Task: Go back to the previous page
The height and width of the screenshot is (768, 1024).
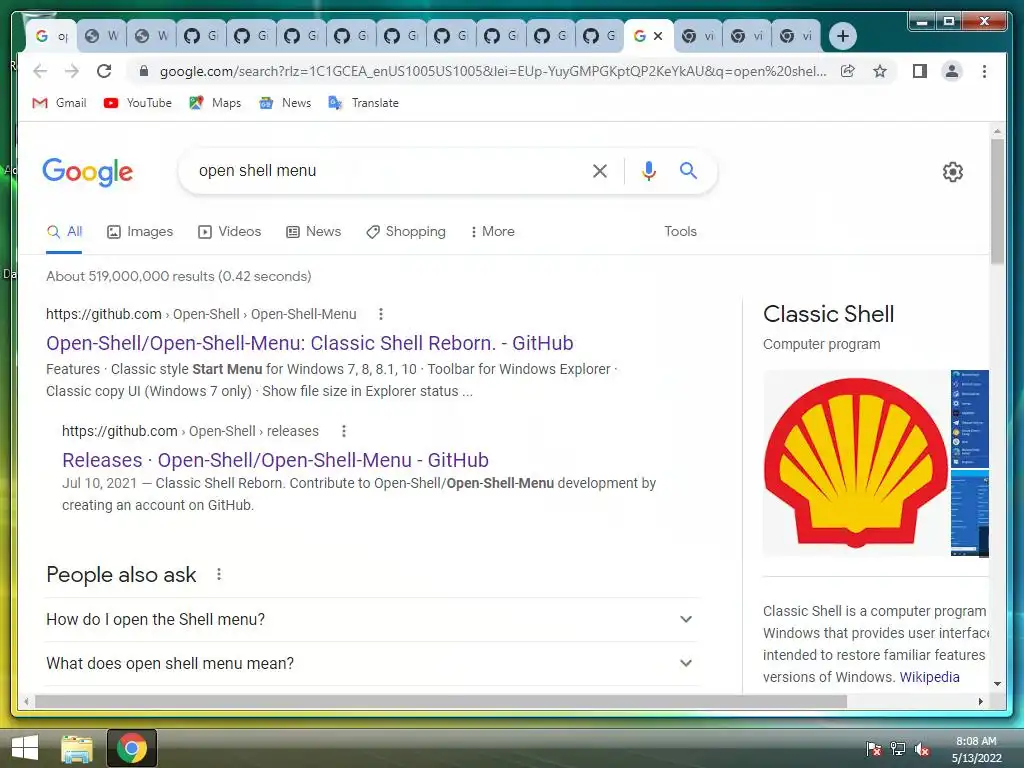Action: [40, 71]
